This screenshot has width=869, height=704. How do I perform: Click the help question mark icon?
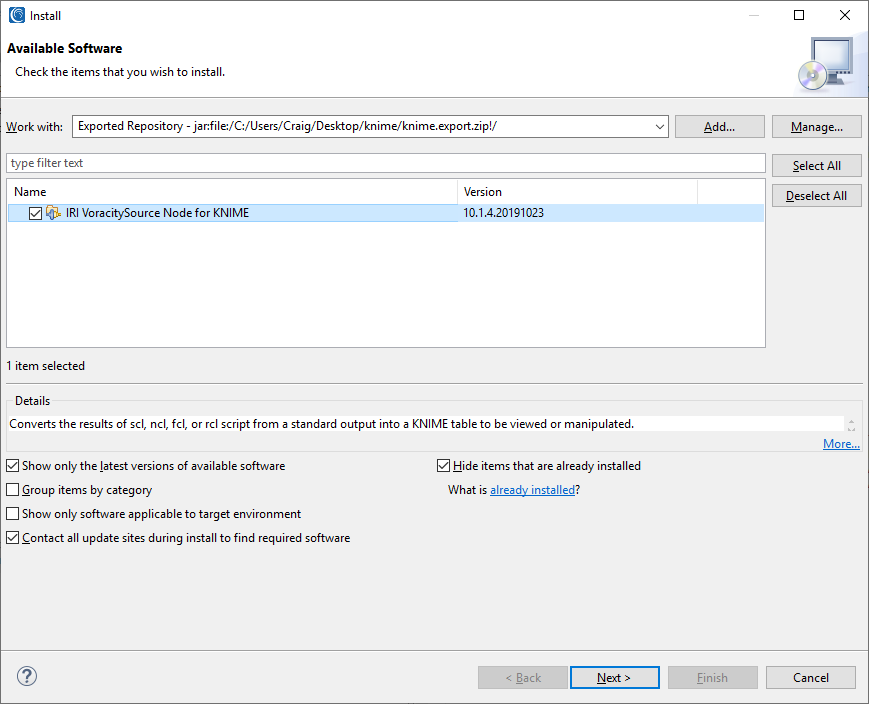pyautogui.click(x=27, y=676)
